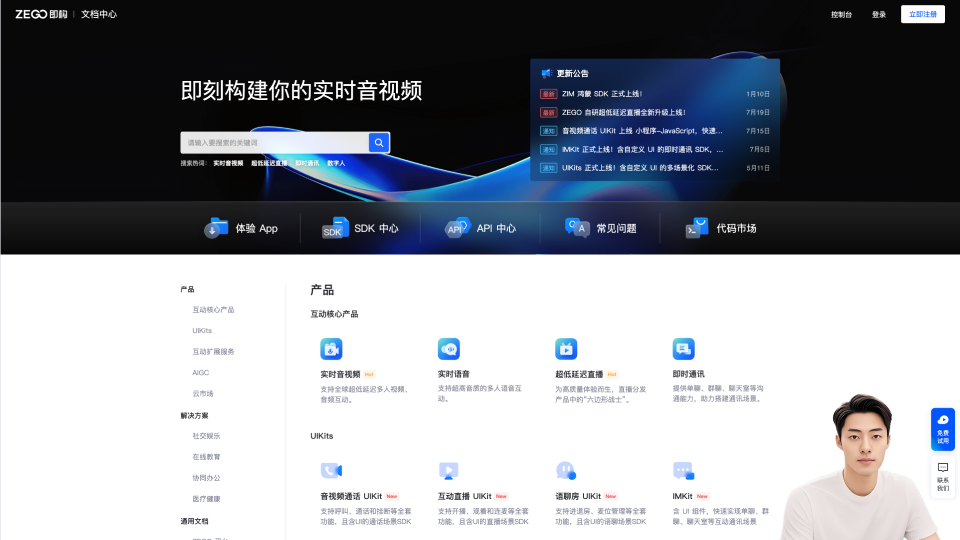Image resolution: width=960 pixels, height=540 pixels.
Task: Click the blue search magnifier button
Action: point(379,143)
